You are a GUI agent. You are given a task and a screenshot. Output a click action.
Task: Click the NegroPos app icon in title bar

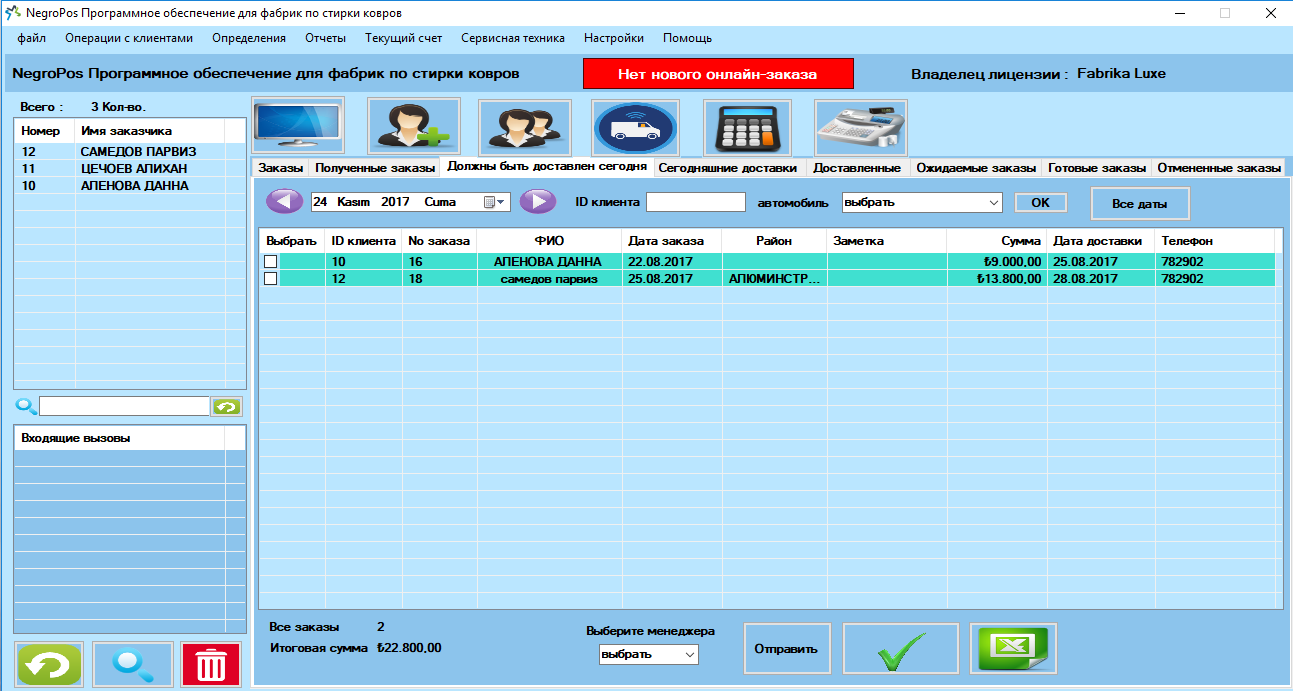14,13
